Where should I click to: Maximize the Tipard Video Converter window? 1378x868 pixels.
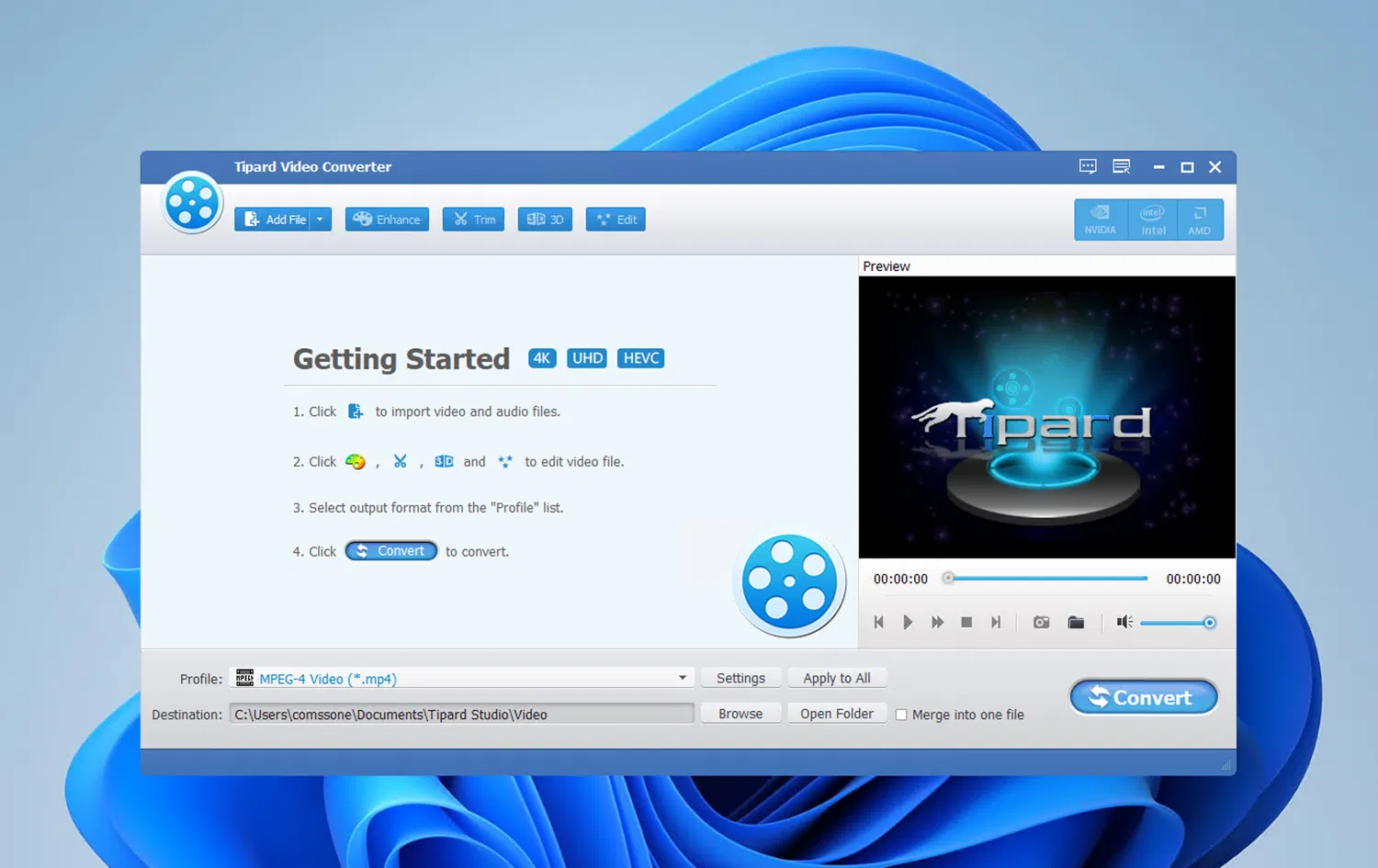[1187, 167]
